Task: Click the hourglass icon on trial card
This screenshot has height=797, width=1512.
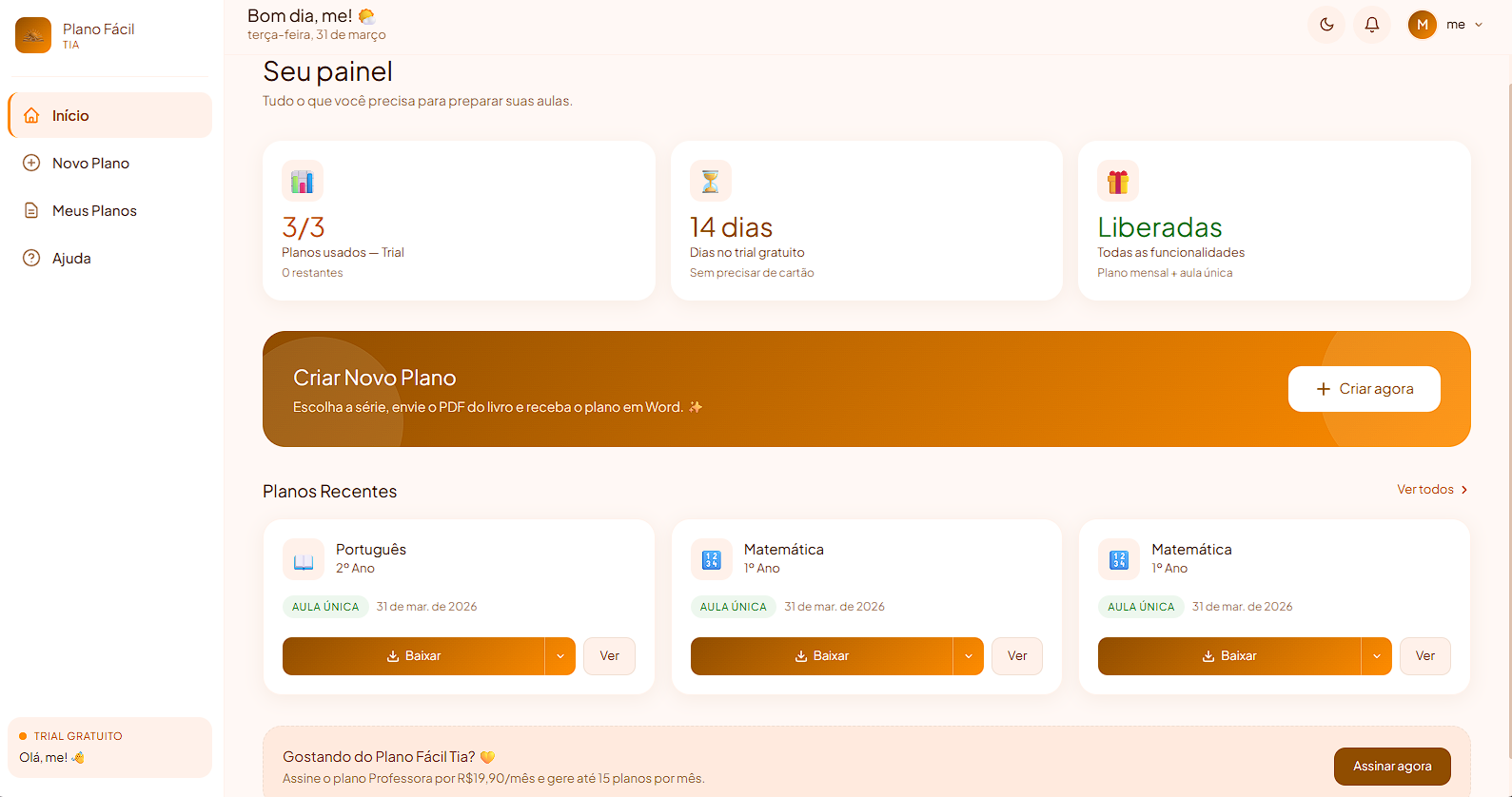Action: click(x=711, y=181)
